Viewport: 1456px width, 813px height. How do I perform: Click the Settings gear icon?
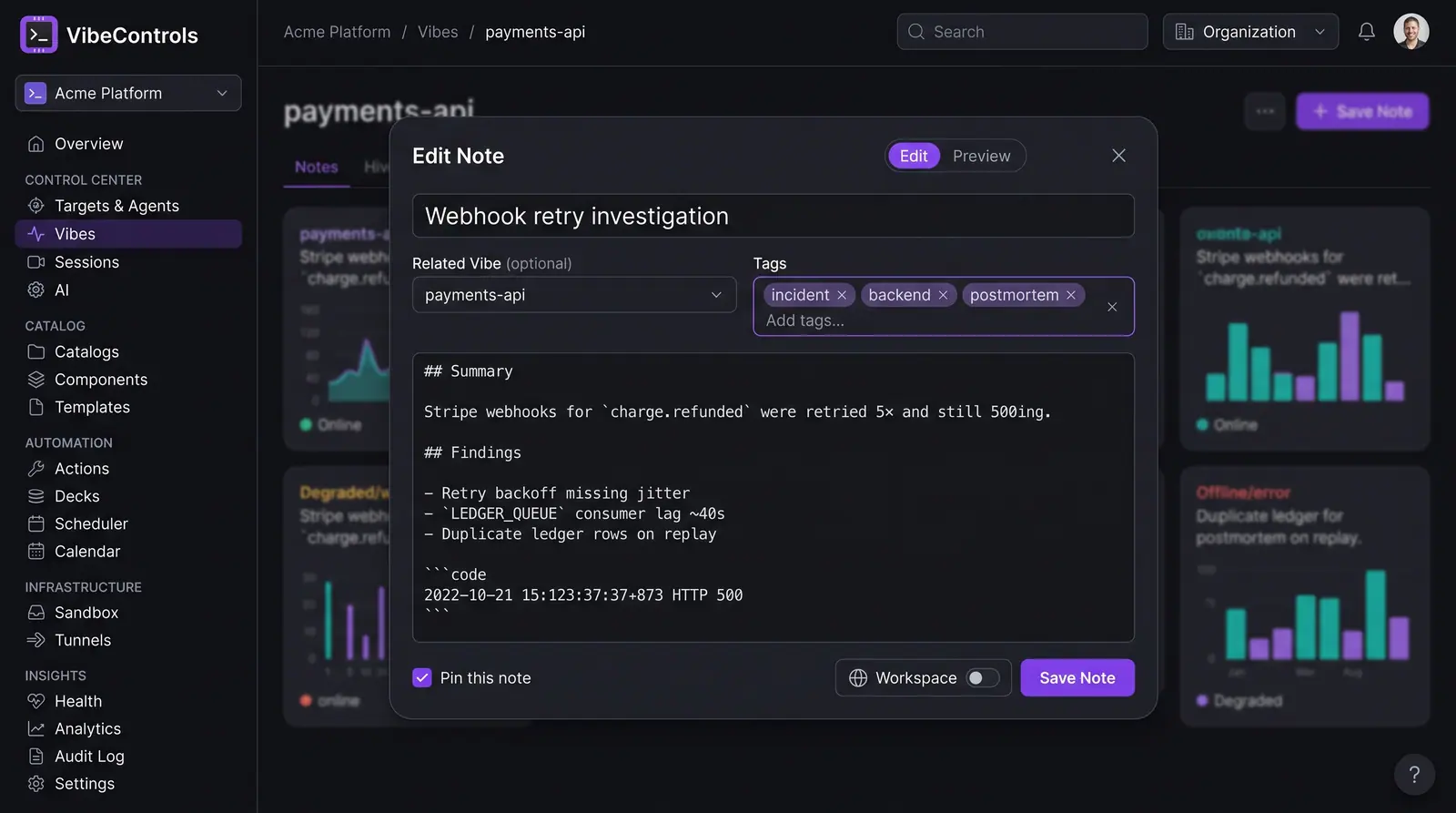pyautogui.click(x=36, y=784)
